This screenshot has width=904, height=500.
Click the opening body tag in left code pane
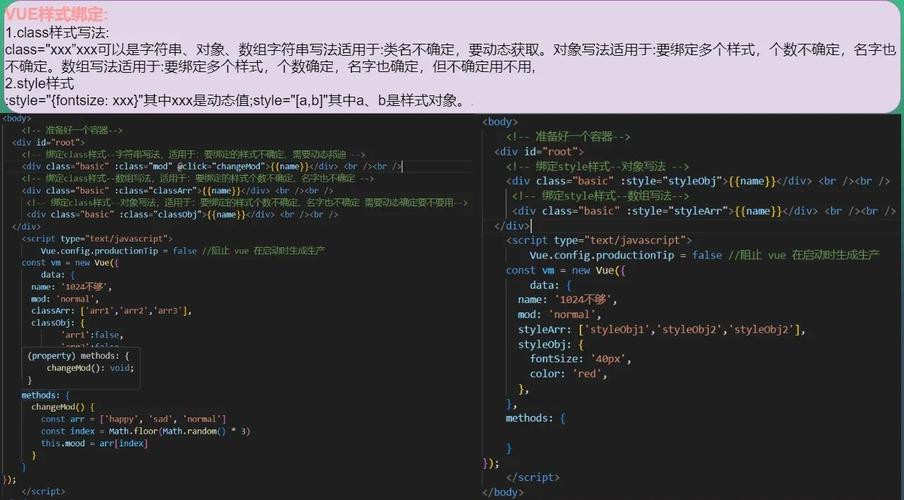coord(17,118)
